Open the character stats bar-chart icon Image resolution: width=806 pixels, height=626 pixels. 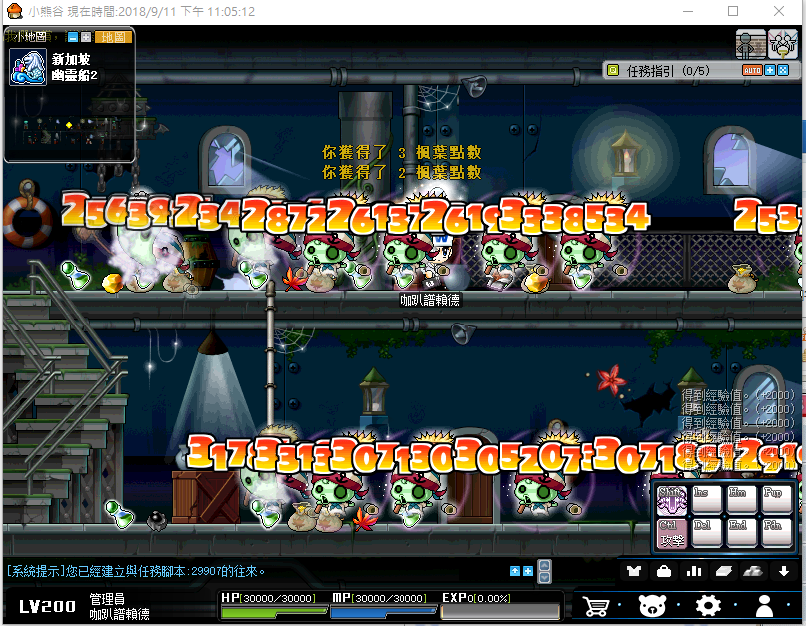pyautogui.click(x=694, y=571)
